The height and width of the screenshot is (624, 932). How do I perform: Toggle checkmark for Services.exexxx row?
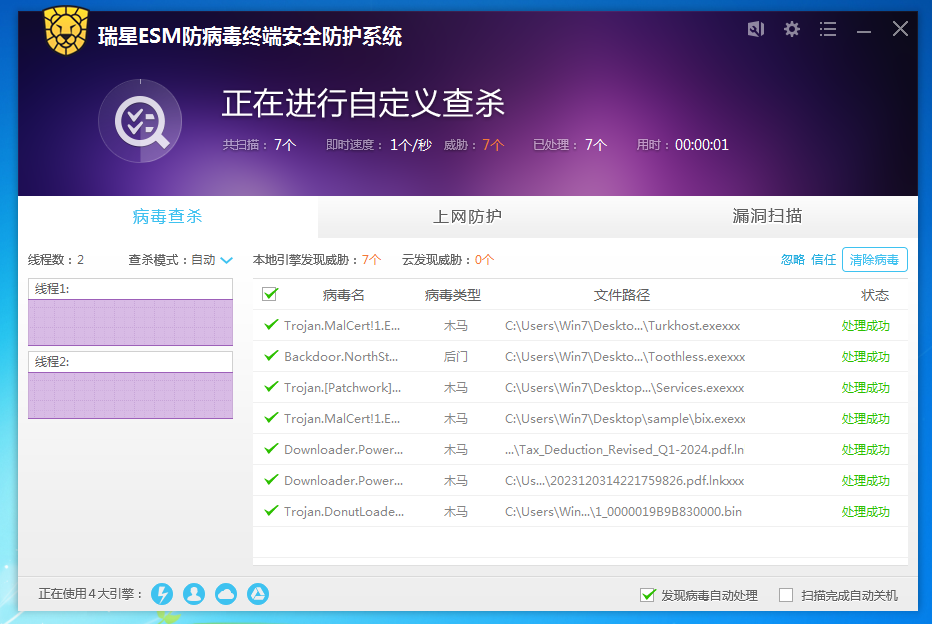[271, 386]
